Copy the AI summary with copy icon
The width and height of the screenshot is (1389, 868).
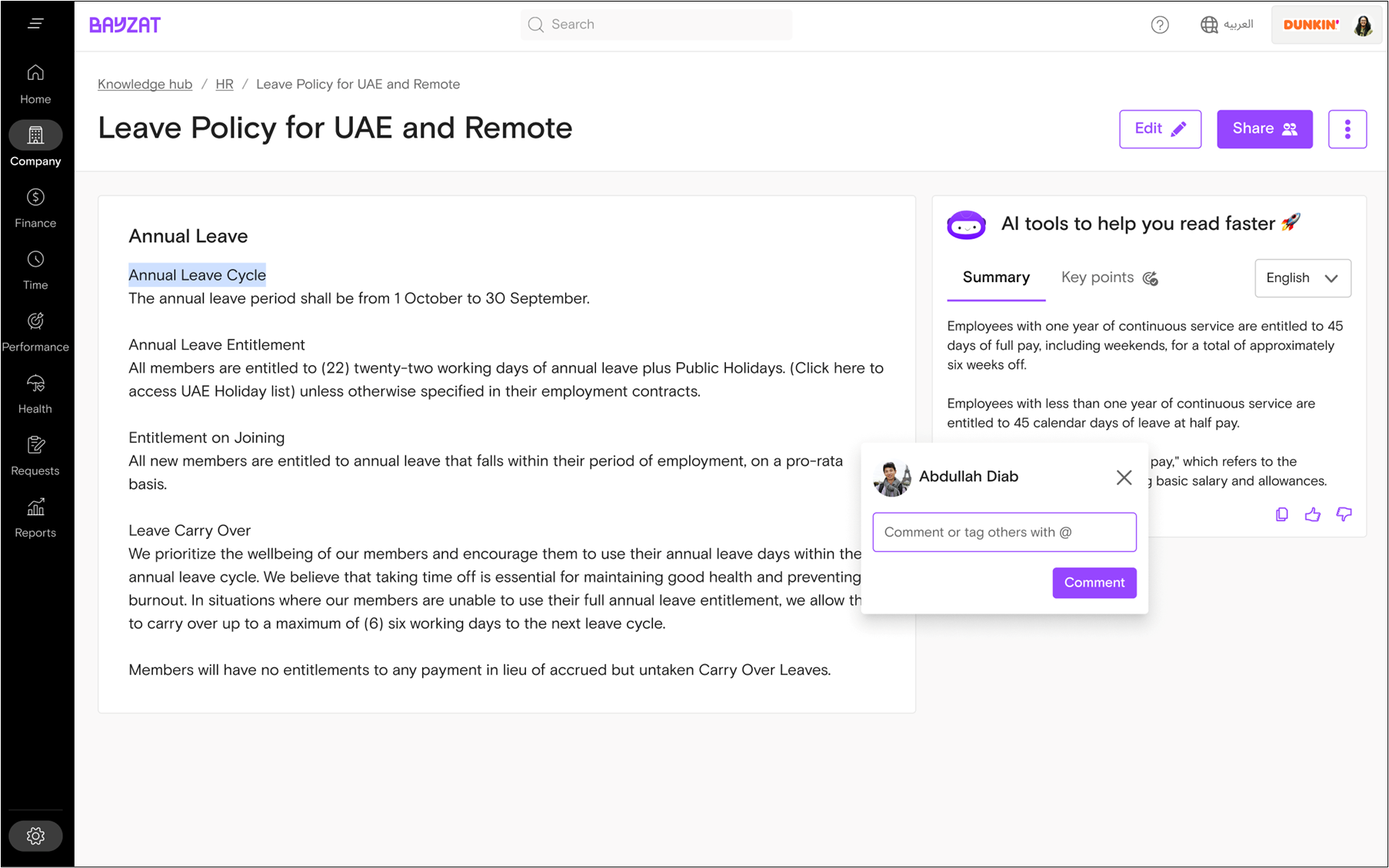1281,514
